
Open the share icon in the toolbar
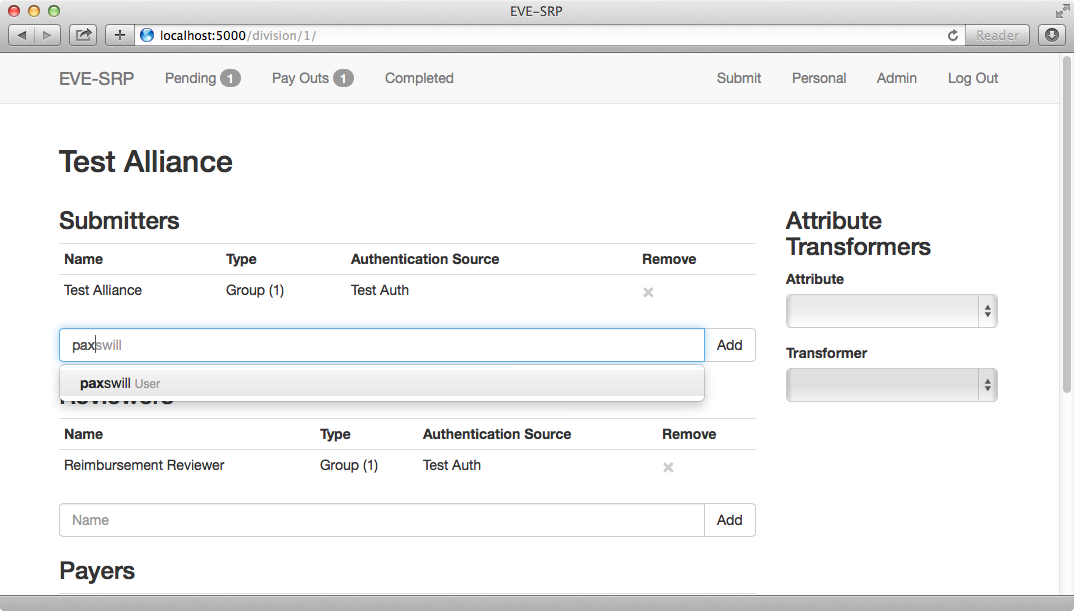83,35
